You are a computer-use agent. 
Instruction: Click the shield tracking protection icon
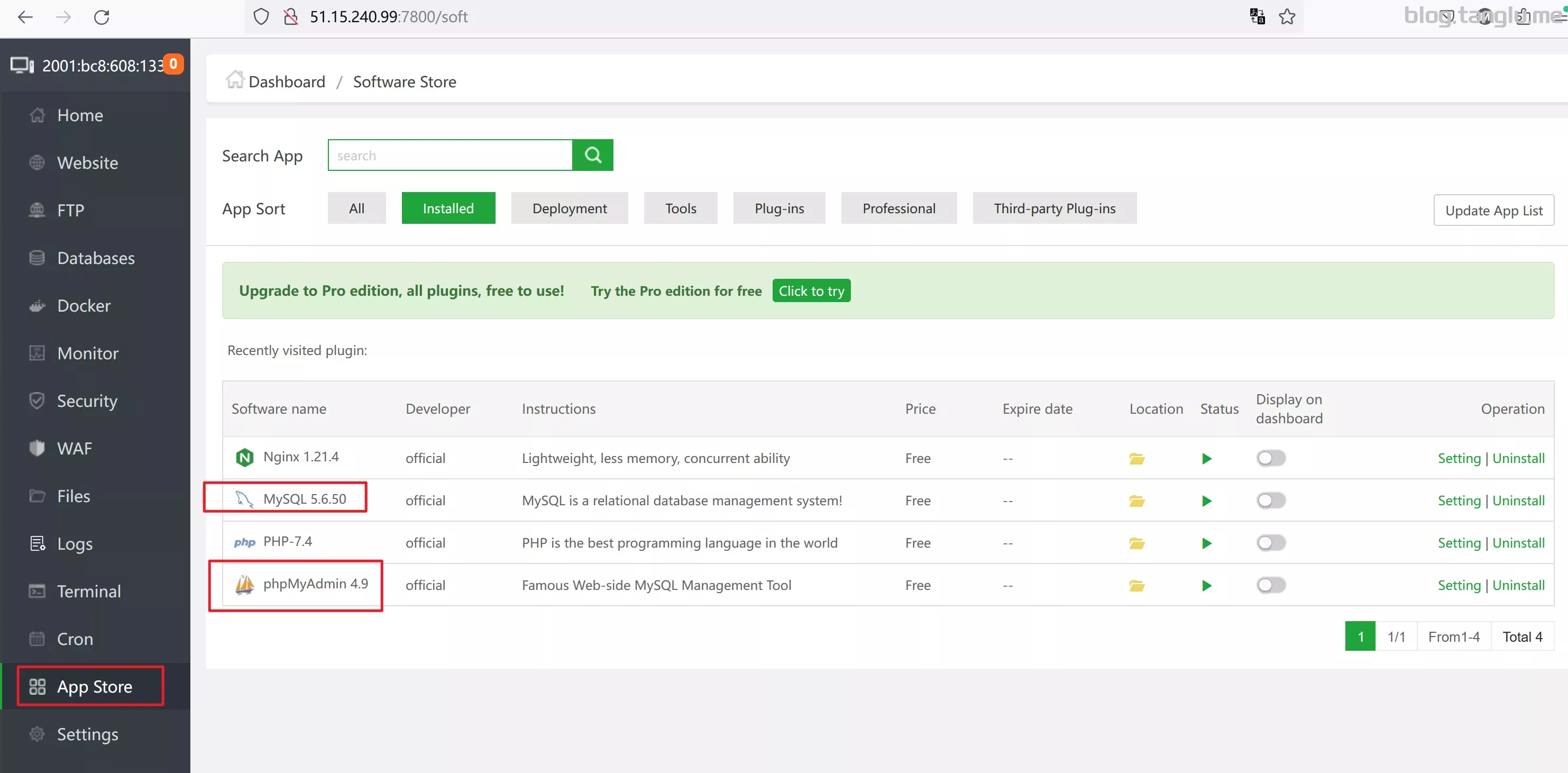click(261, 16)
